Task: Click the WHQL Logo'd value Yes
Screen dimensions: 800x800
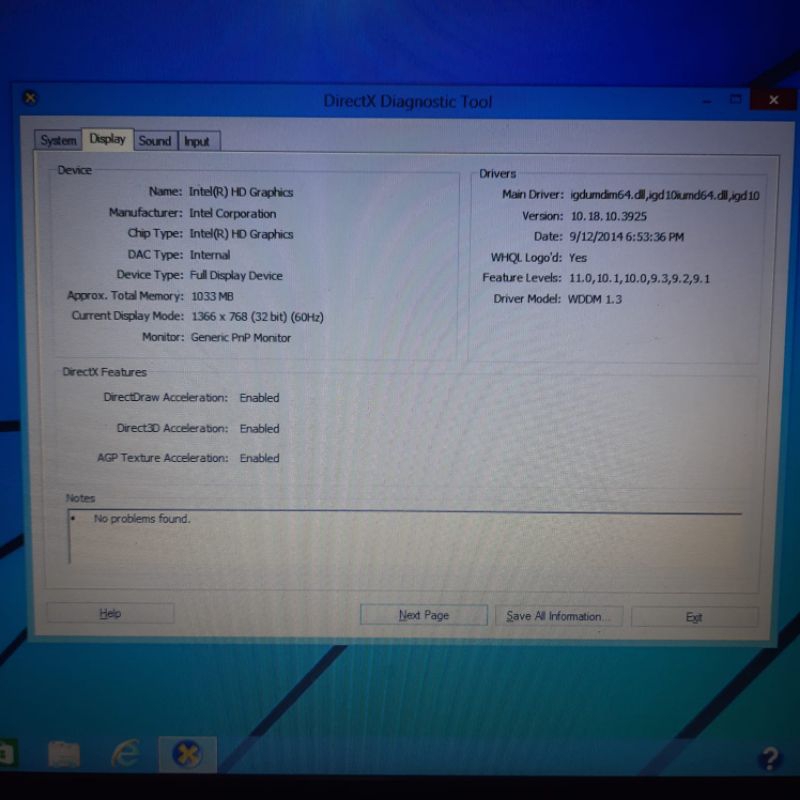Action: [x=578, y=258]
